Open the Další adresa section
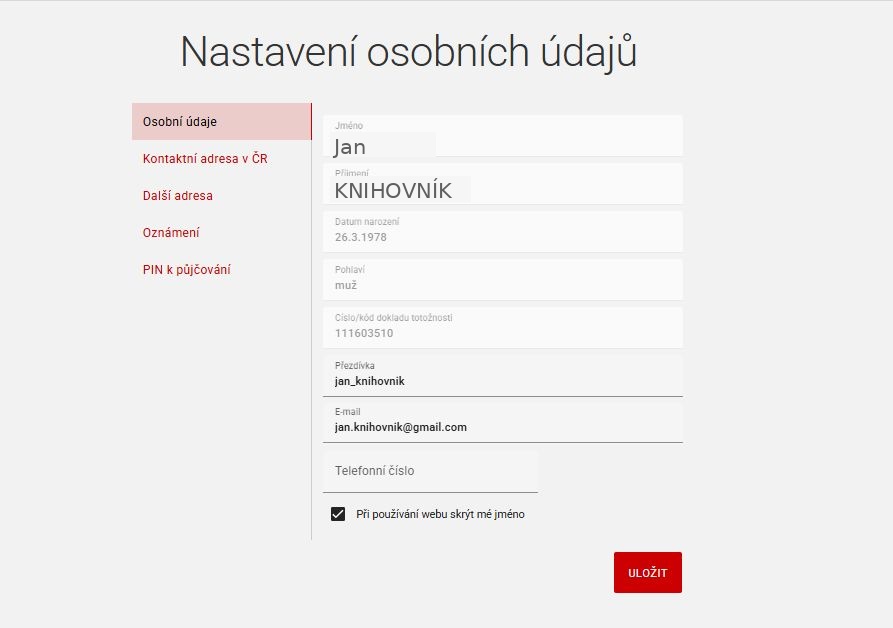The height and width of the screenshot is (628, 893). coord(178,196)
